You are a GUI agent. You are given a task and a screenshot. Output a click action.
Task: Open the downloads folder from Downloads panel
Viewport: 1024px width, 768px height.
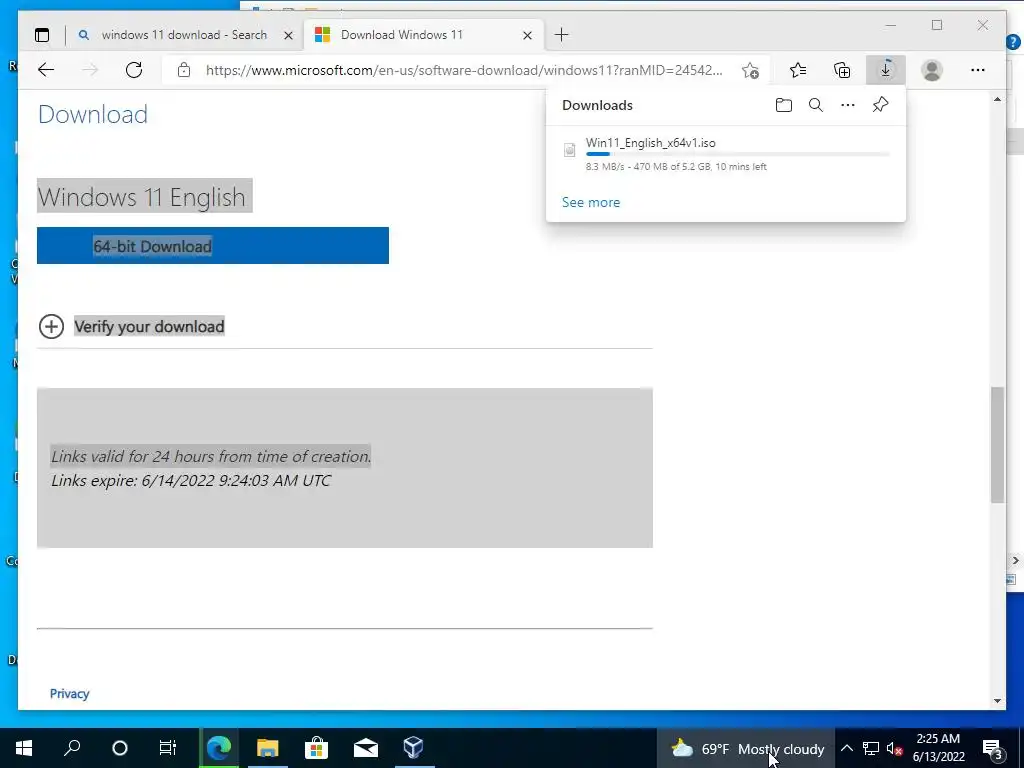point(784,105)
